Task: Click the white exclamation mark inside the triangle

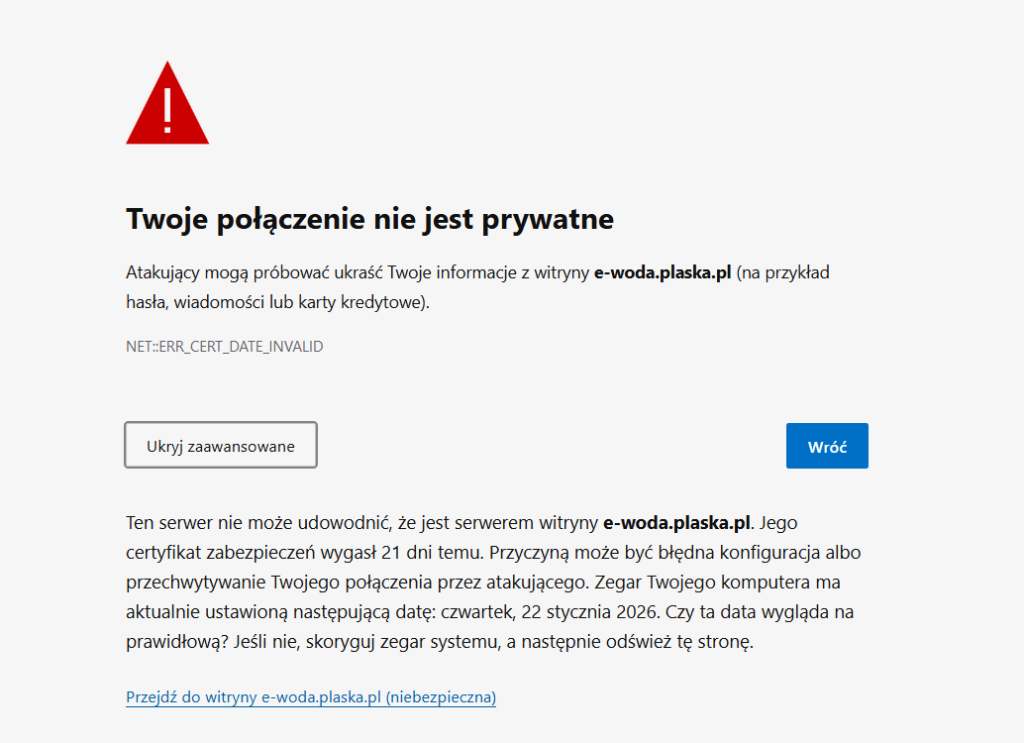Action: click(x=167, y=110)
